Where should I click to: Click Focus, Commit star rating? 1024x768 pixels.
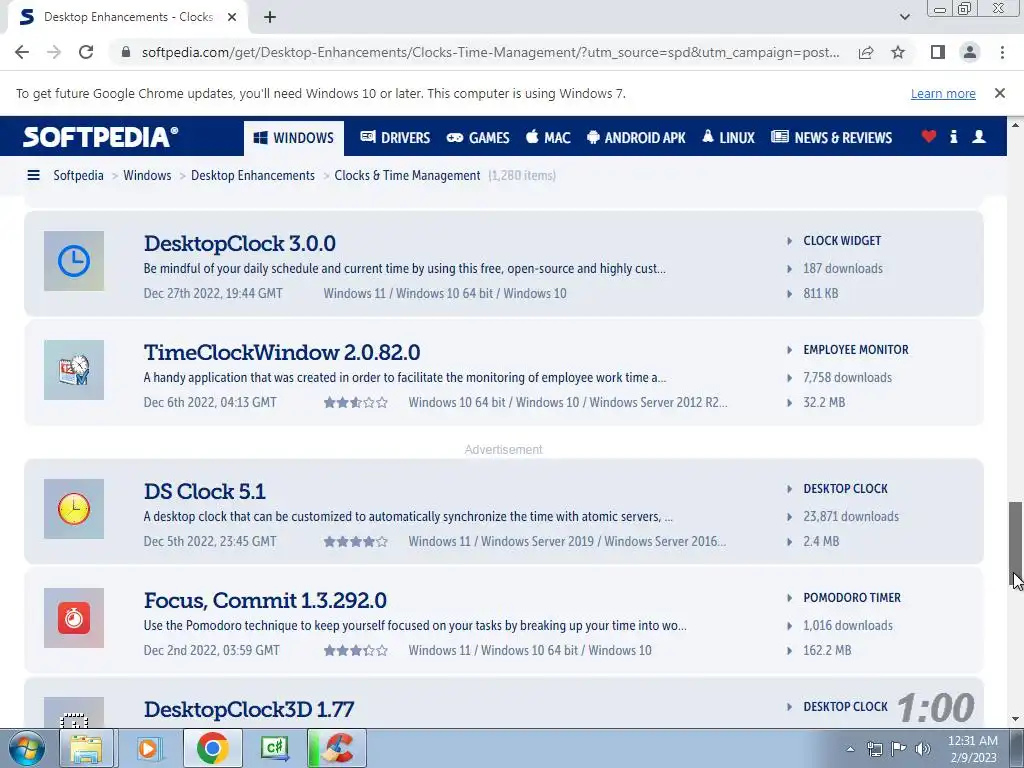(356, 650)
